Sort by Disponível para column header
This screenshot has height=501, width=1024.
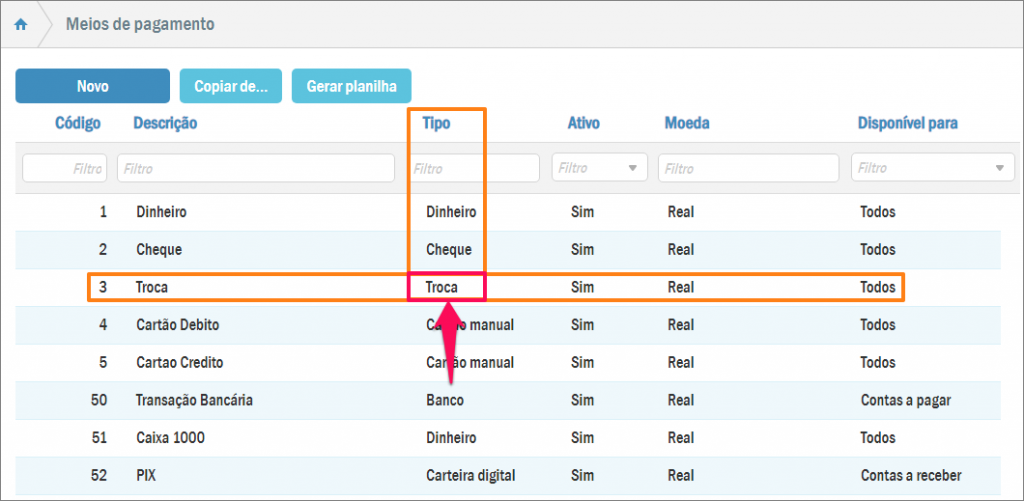[907, 124]
